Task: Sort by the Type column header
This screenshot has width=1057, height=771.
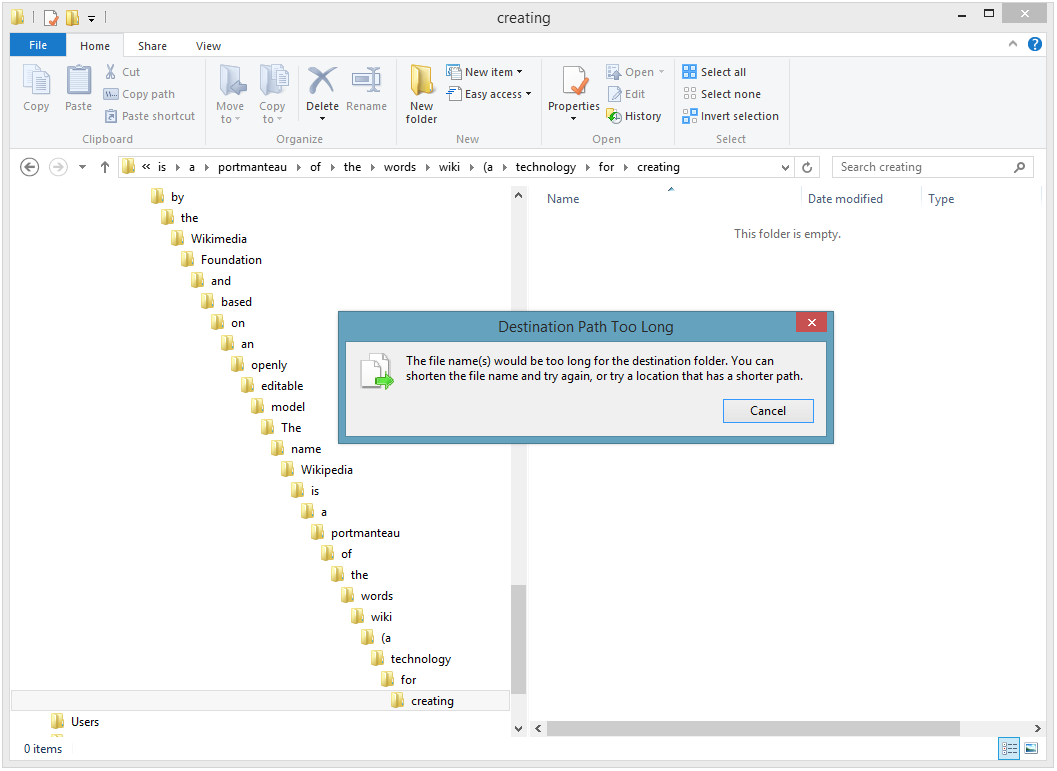Action: click(x=941, y=199)
